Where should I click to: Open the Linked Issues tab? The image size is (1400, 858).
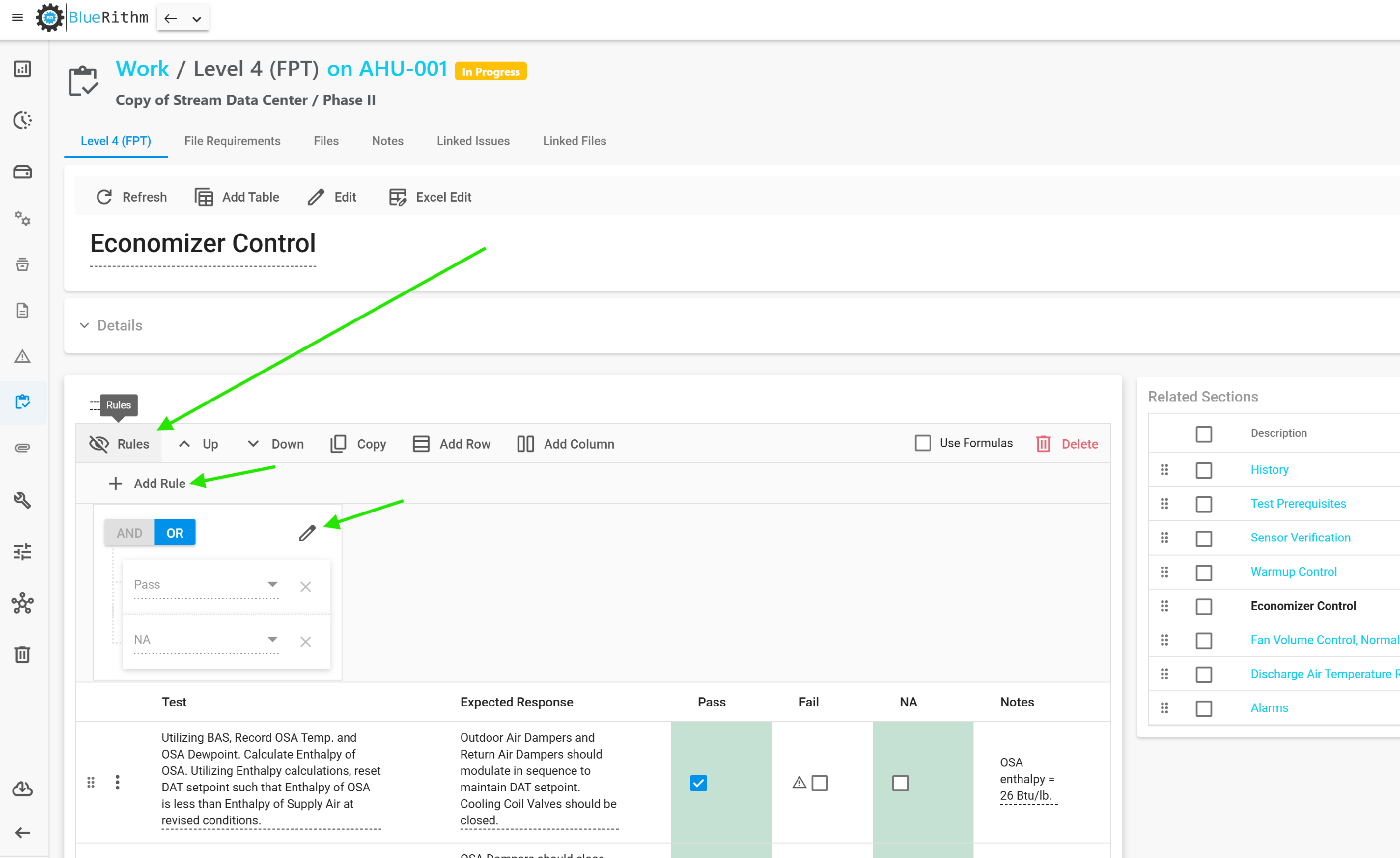point(473,141)
